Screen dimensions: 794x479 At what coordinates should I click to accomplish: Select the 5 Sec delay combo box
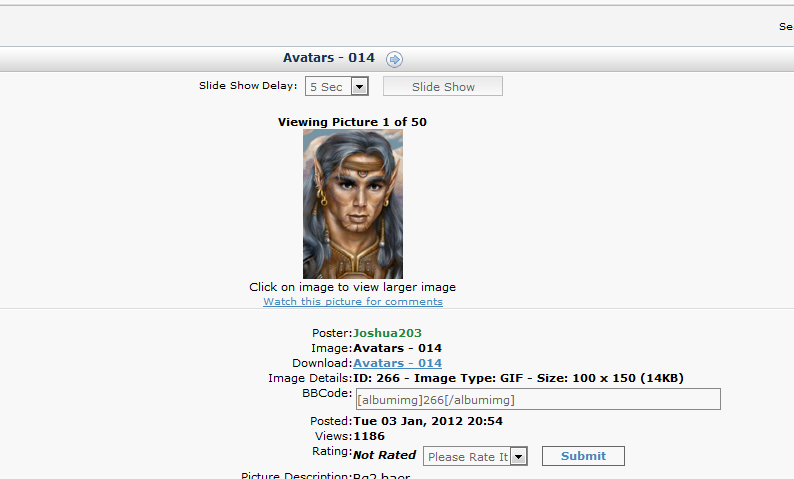point(336,87)
